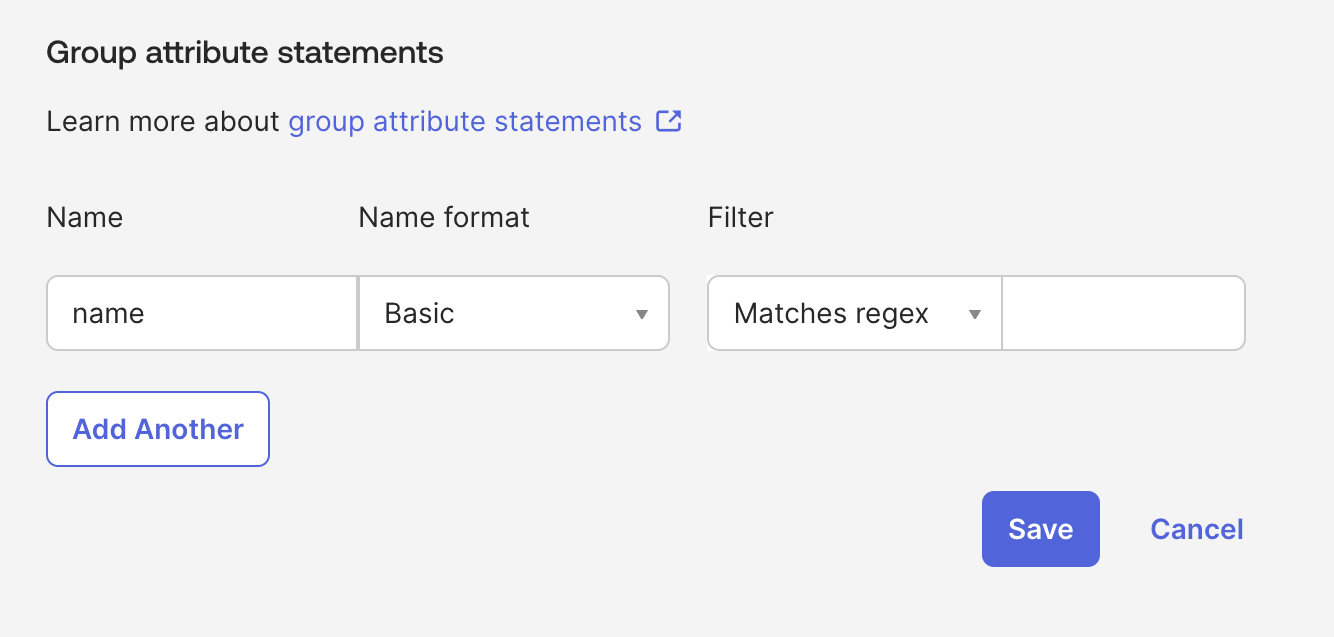Open the Basic name format combo box

click(513, 314)
